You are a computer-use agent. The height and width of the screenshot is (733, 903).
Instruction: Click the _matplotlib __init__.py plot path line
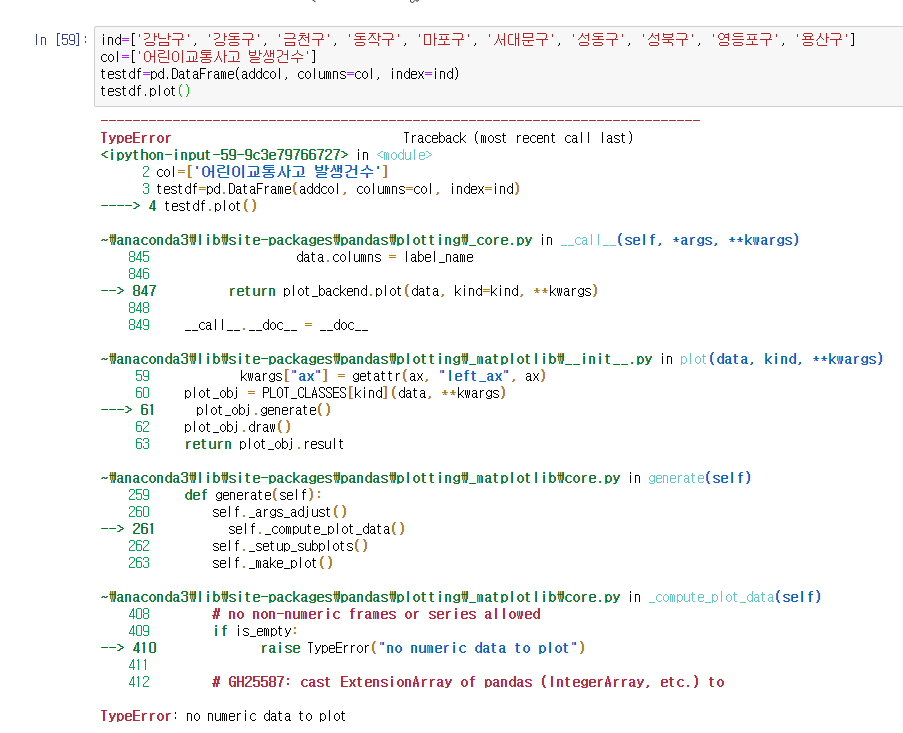492,359
